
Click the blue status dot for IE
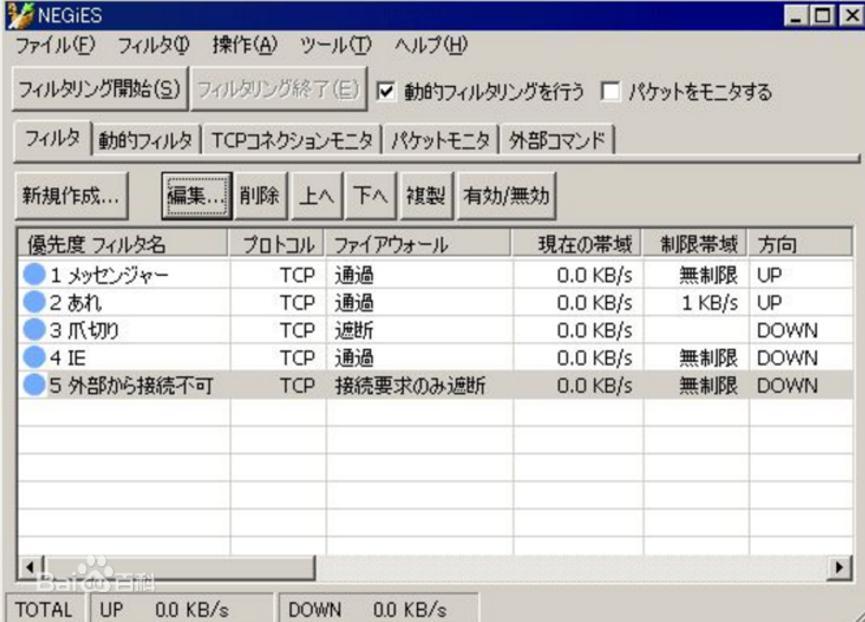pos(34,357)
